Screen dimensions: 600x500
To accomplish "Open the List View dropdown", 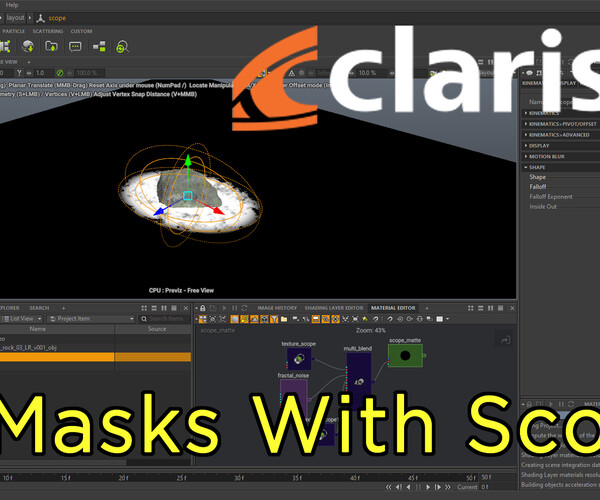I will tap(22, 319).
